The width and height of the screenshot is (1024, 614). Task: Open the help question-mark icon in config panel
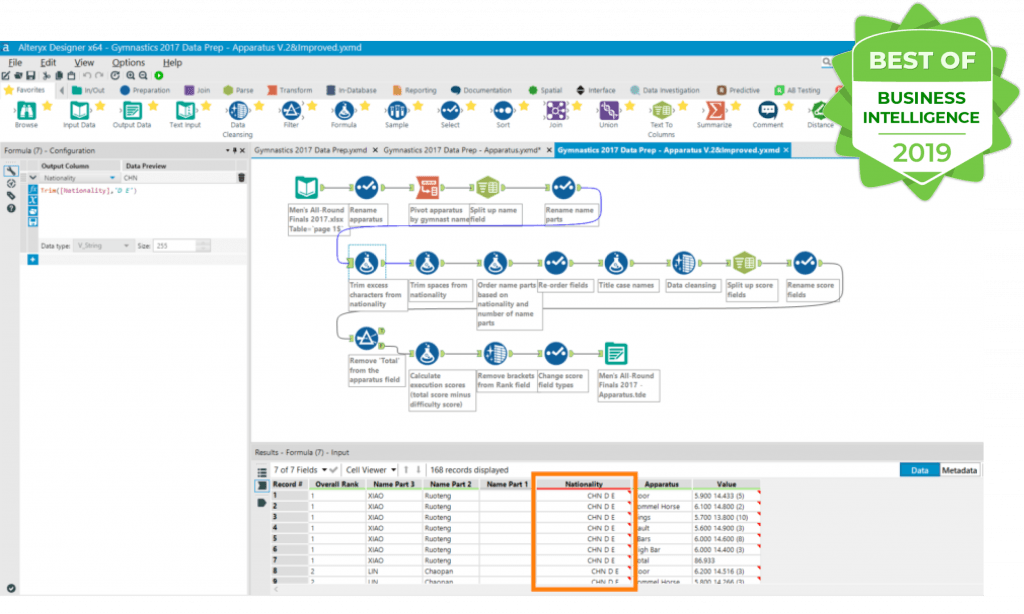click(11, 208)
